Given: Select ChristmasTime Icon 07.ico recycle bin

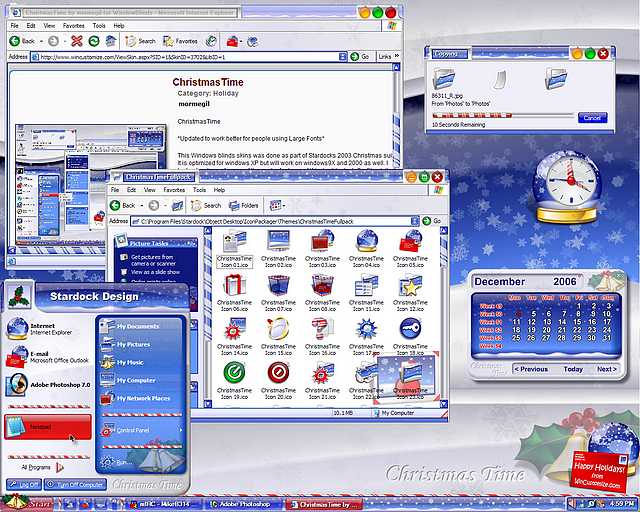Looking at the screenshot, I should click(x=278, y=292).
